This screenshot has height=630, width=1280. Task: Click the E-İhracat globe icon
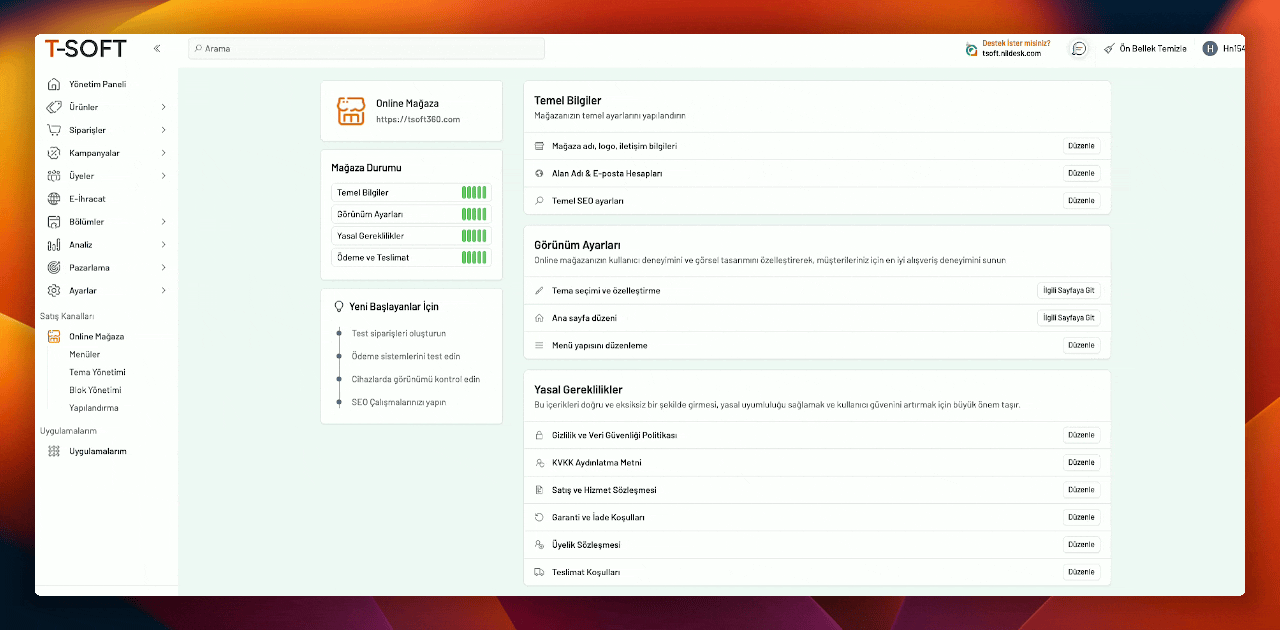[54, 199]
